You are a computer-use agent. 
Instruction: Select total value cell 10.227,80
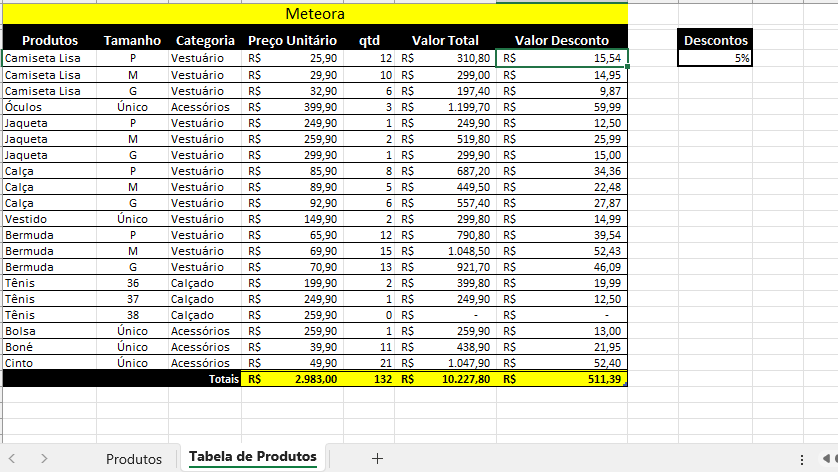click(x=445, y=379)
